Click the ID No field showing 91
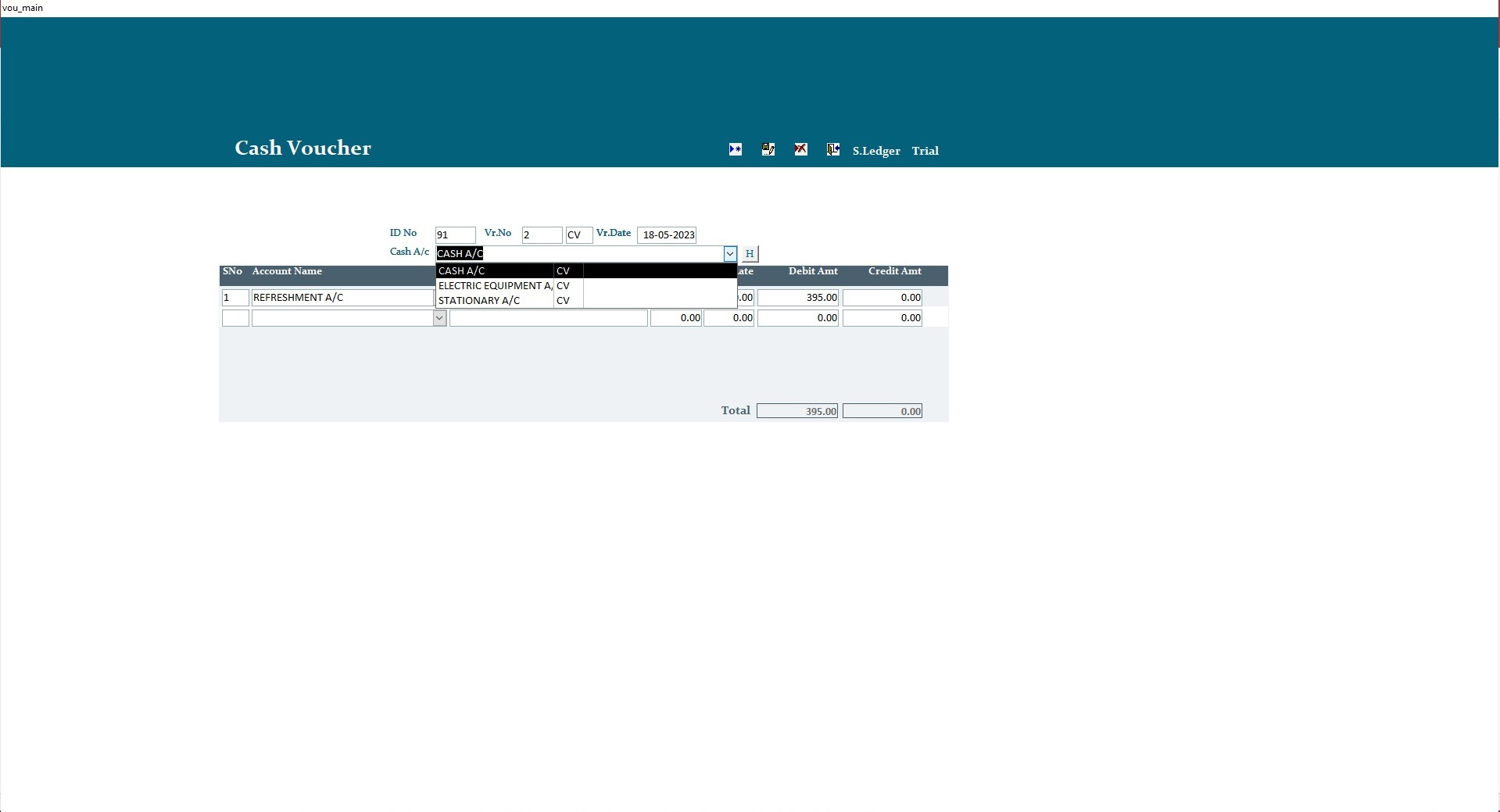 click(x=456, y=235)
